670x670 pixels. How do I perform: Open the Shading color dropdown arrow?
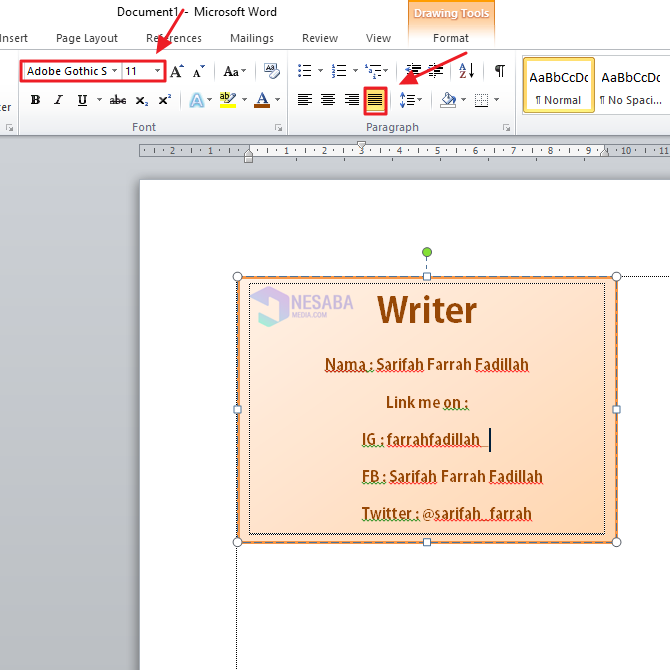point(464,100)
